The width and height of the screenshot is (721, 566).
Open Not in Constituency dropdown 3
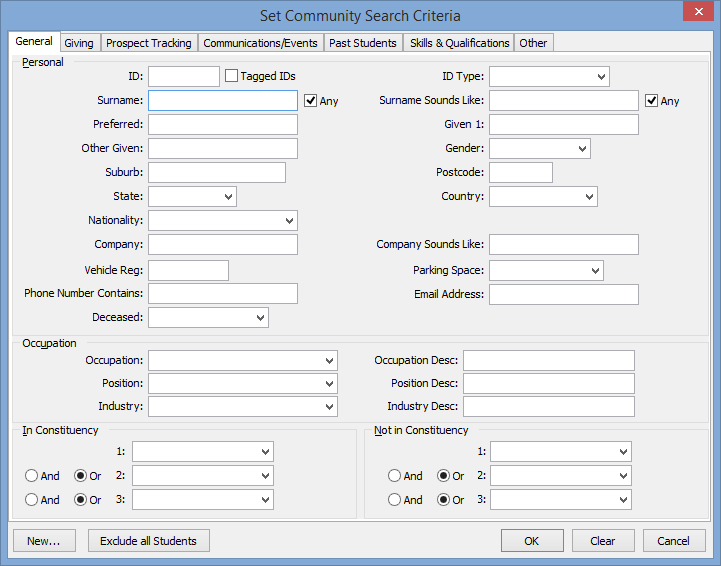[x=561, y=499]
